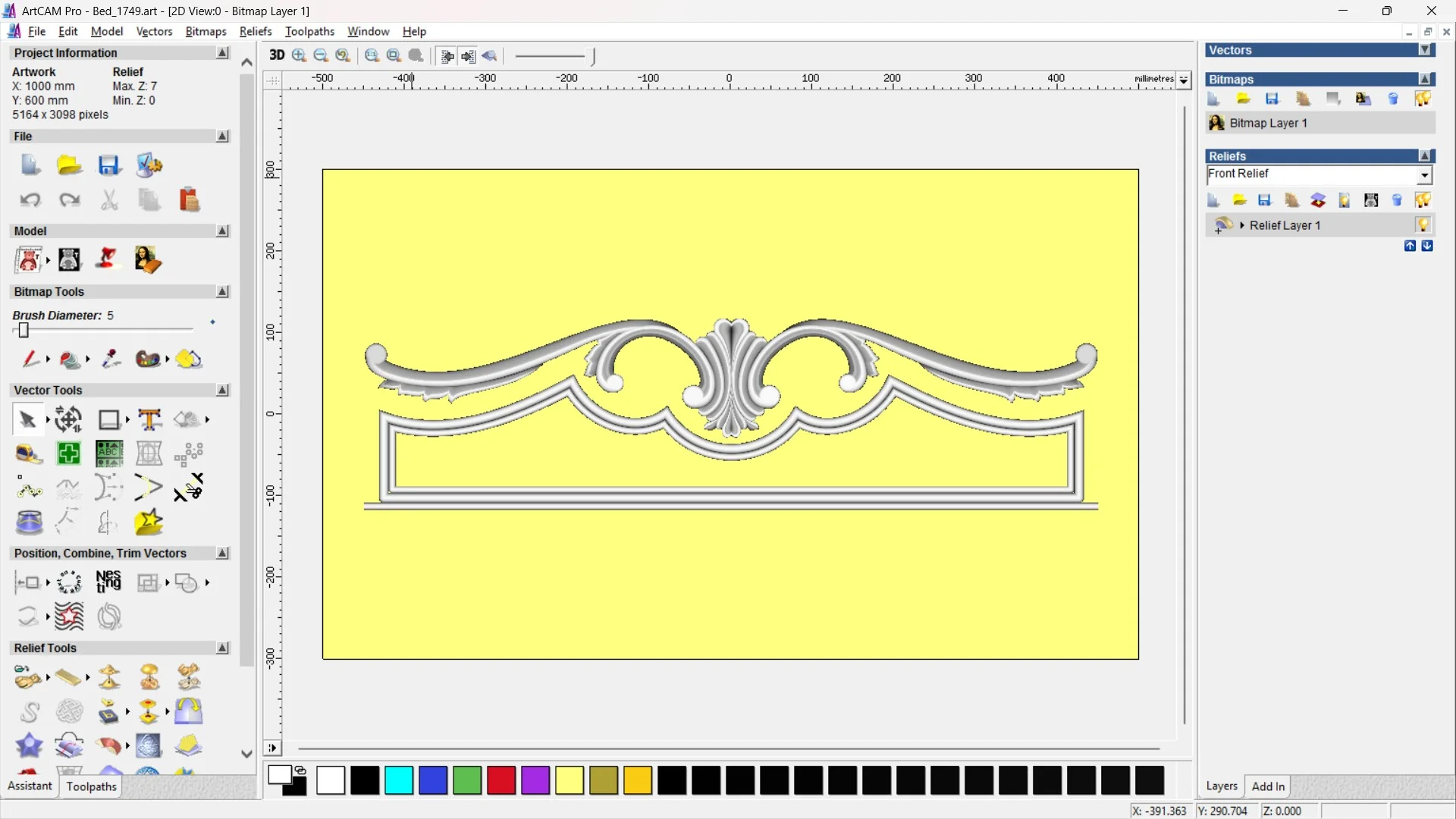
Task: Toggle all bitmap layers visibility bulb
Action: tap(1423, 99)
